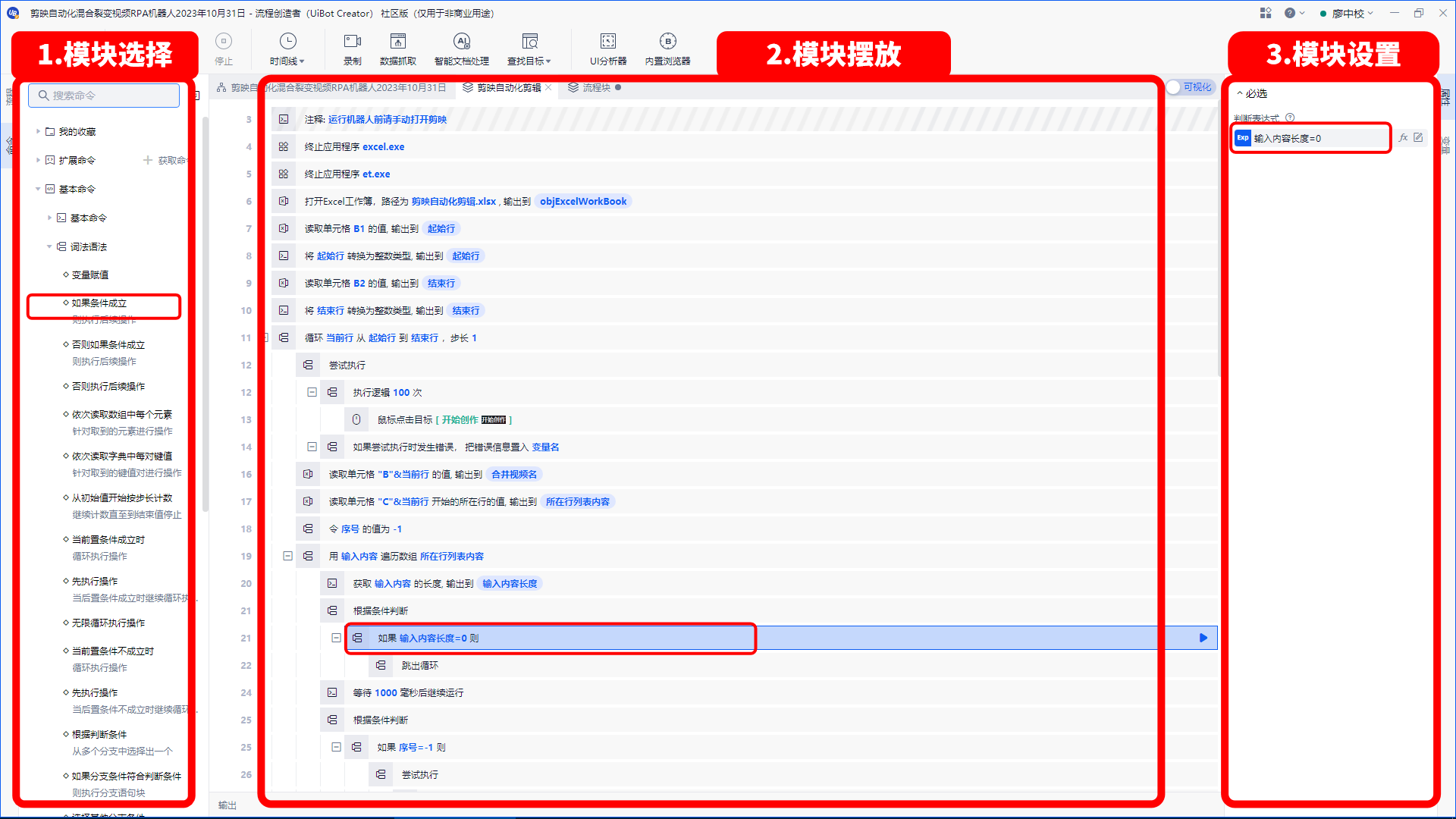
Task: Collapse the 用 输入内容 遍历数组 block
Action: click(287, 556)
